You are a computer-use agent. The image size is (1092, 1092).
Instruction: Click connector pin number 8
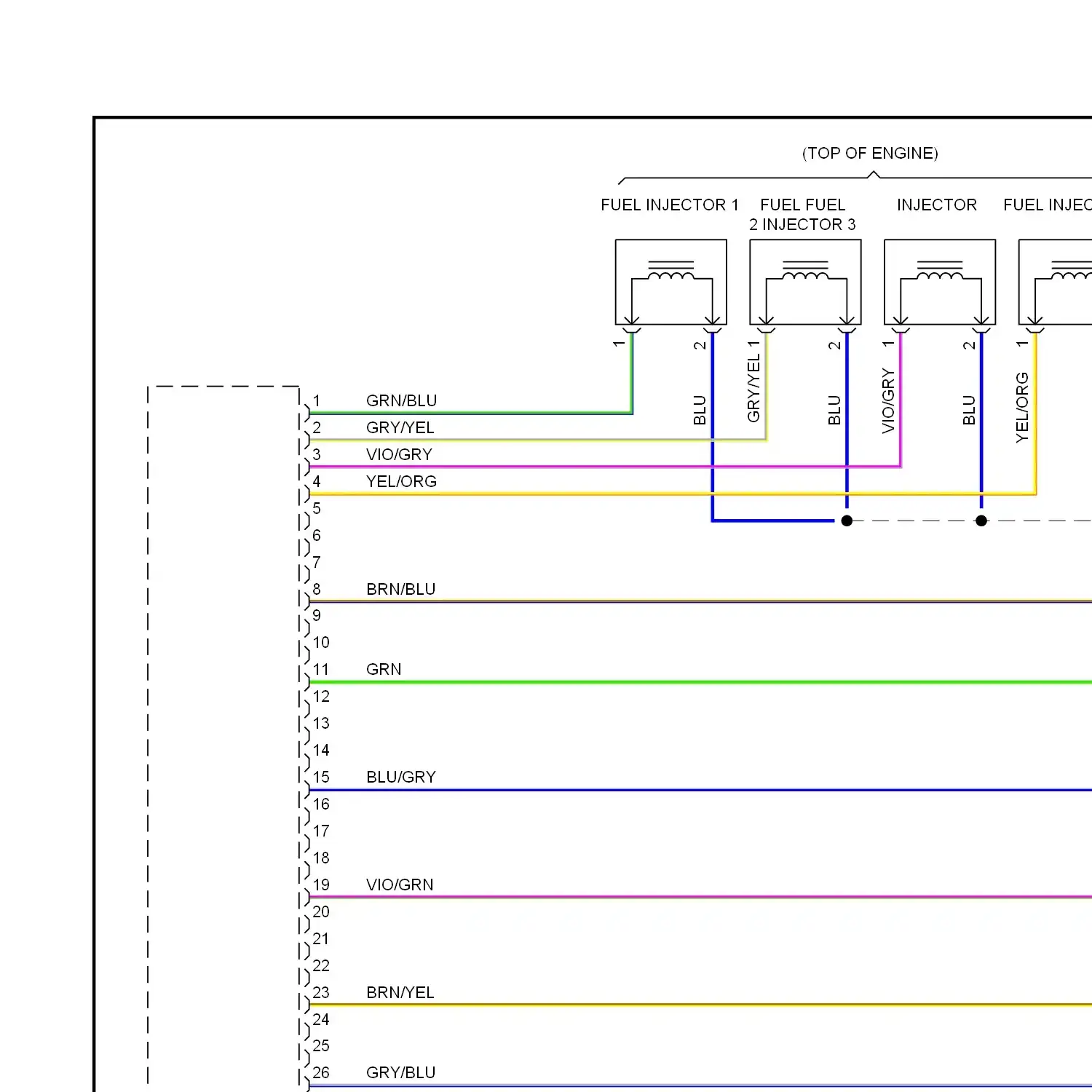(317, 589)
